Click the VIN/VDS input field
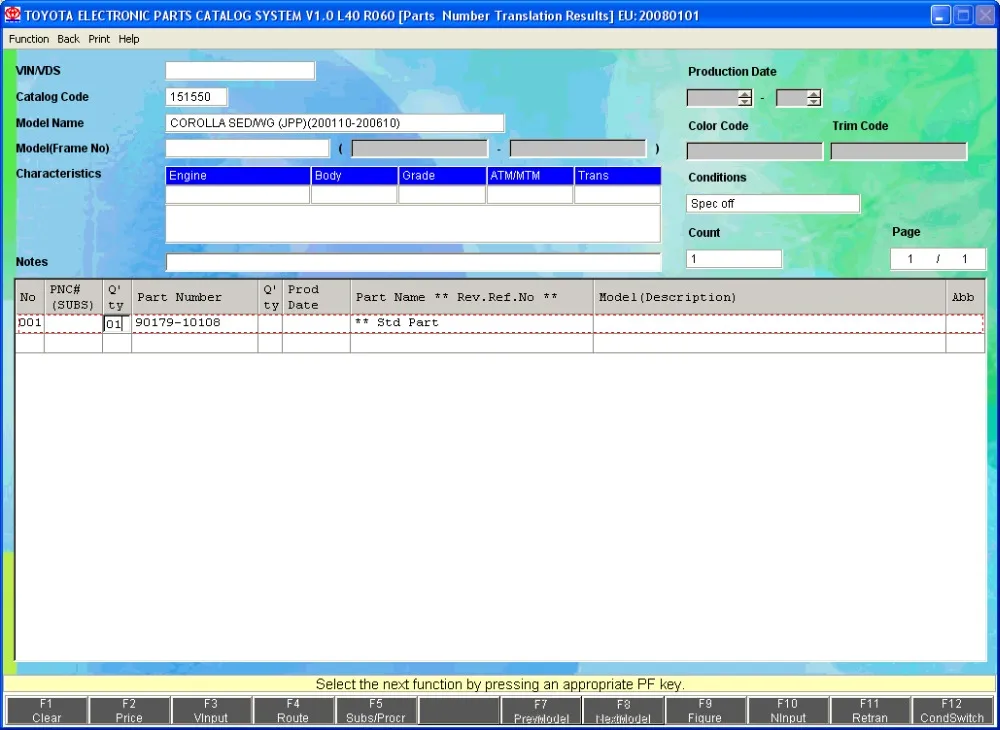The width and height of the screenshot is (1000, 730). pyautogui.click(x=240, y=71)
